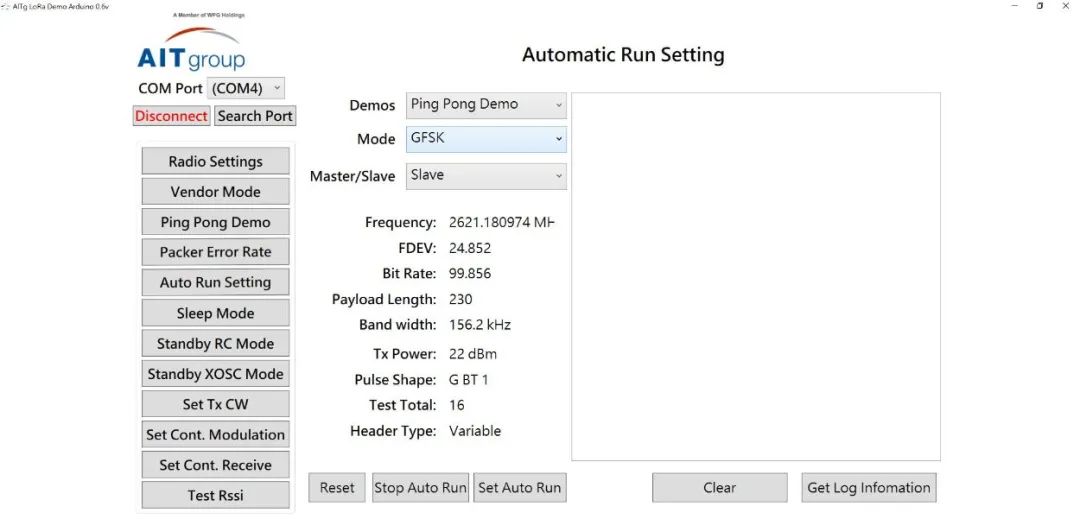Click the Reset button
This screenshot has height=519, width=1080.
[337, 487]
